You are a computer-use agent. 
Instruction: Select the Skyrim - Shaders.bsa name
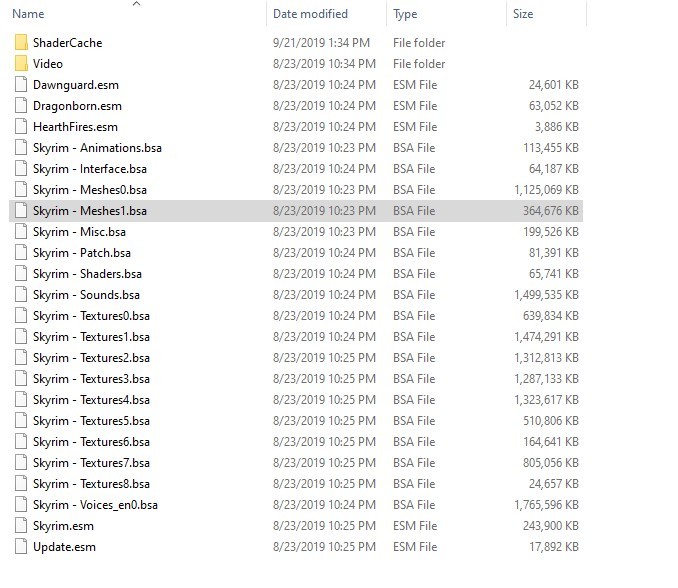click(87, 274)
